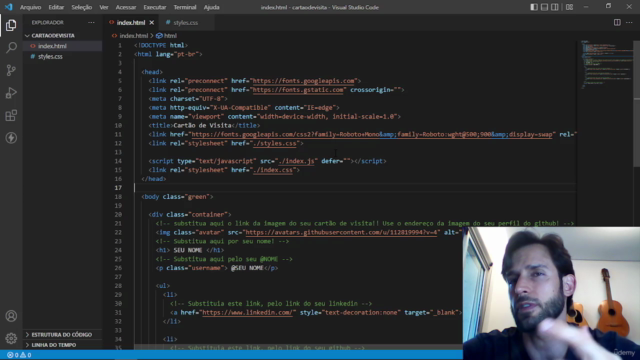The width and height of the screenshot is (640, 360).
Task: Open the Arquivo menu
Action: tap(31, 7)
